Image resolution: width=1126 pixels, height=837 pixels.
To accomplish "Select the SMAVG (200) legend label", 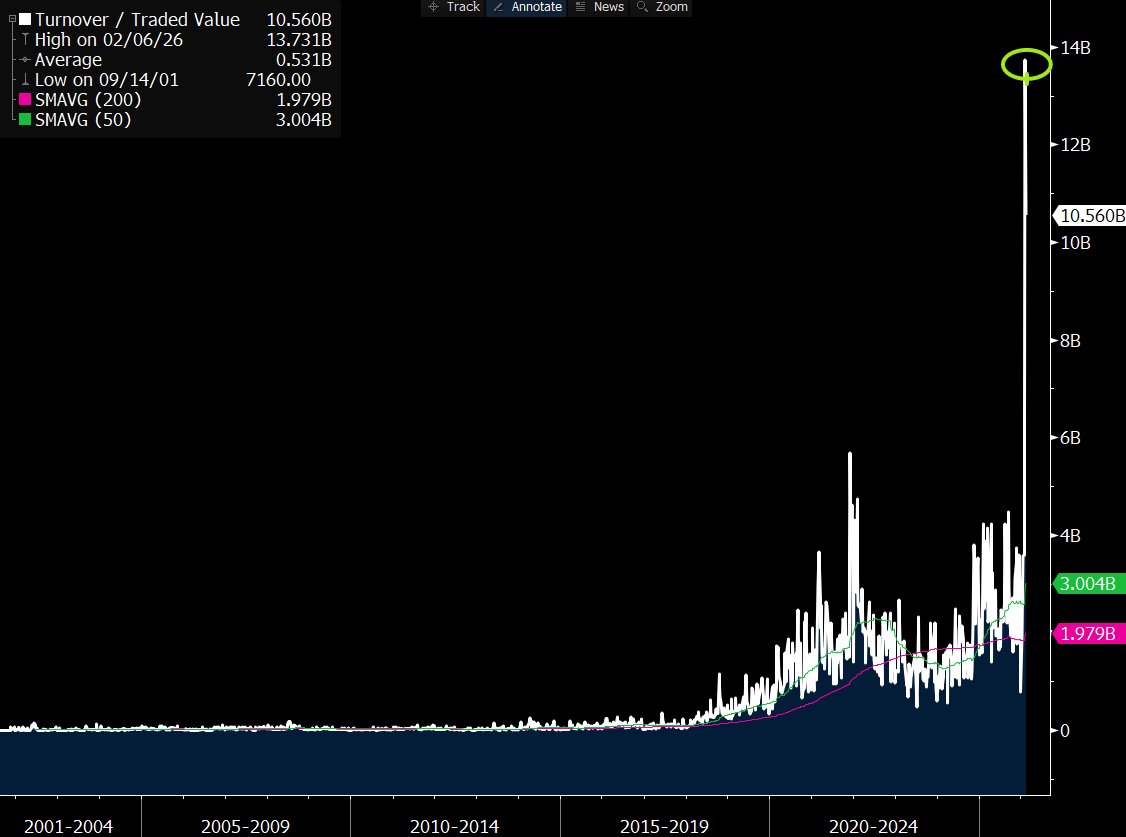I will click(88, 99).
